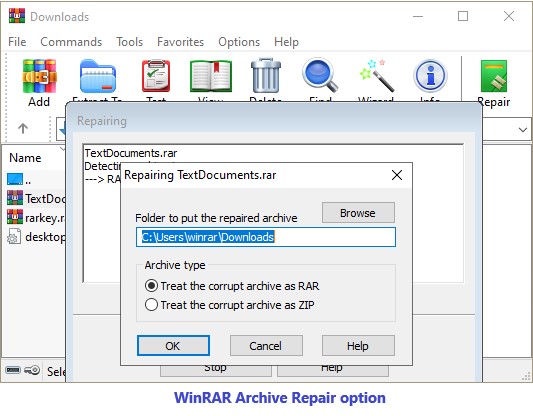
Task: Confirm repair with OK button
Action: [173, 346]
